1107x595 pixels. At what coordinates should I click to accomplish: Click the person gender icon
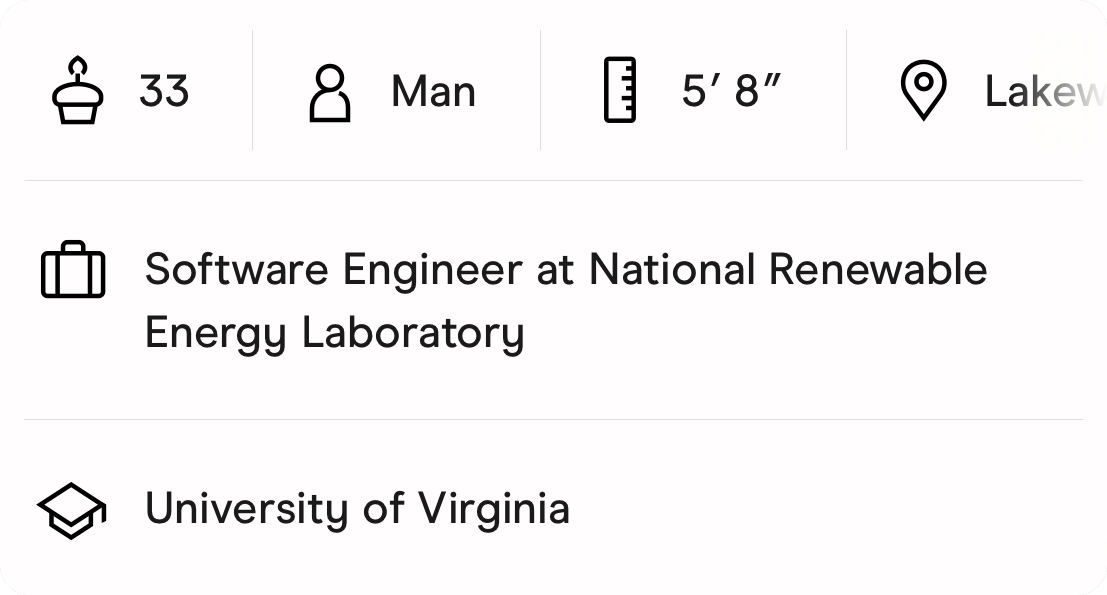(329, 92)
